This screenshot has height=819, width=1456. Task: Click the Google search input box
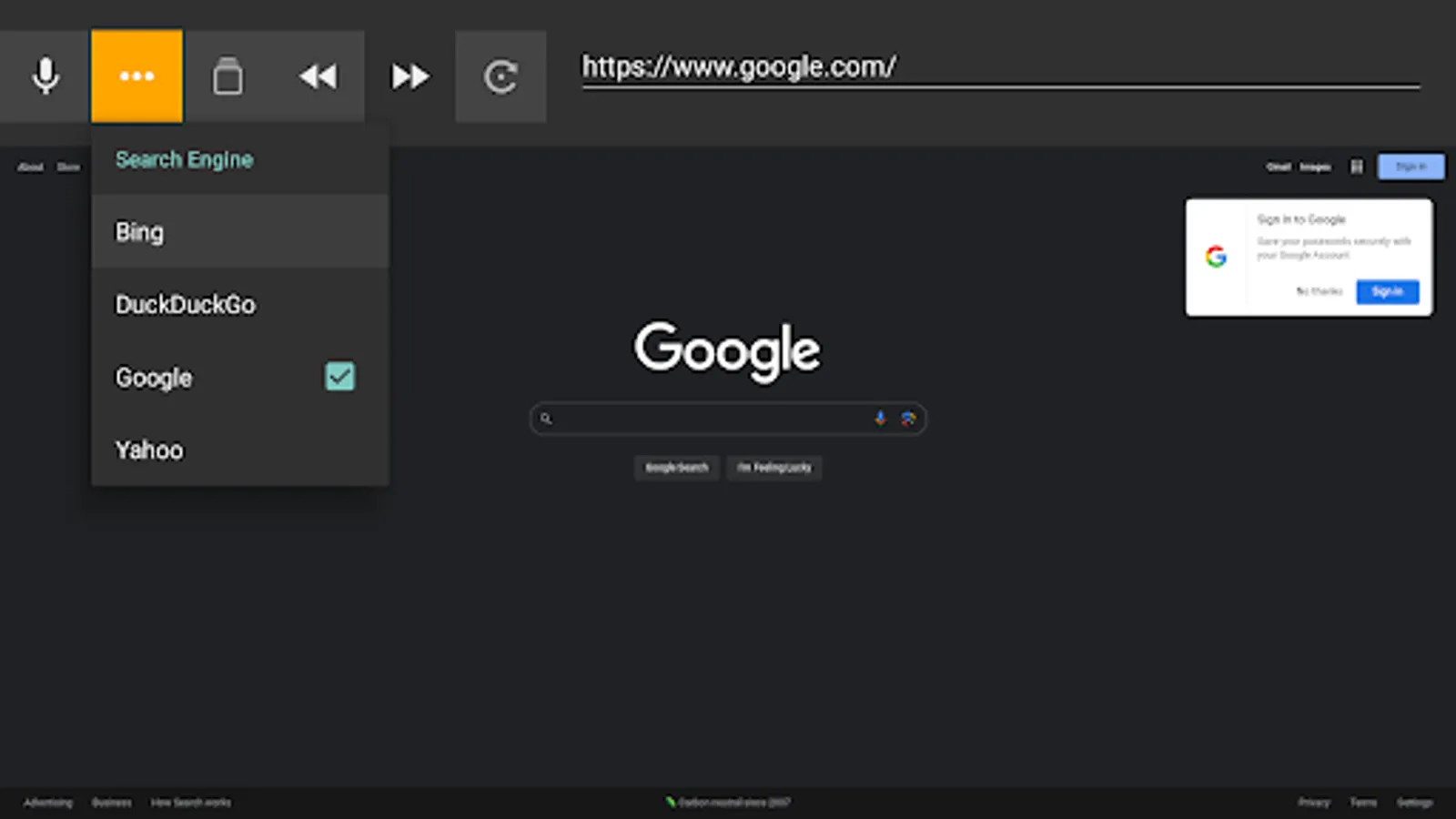(728, 419)
